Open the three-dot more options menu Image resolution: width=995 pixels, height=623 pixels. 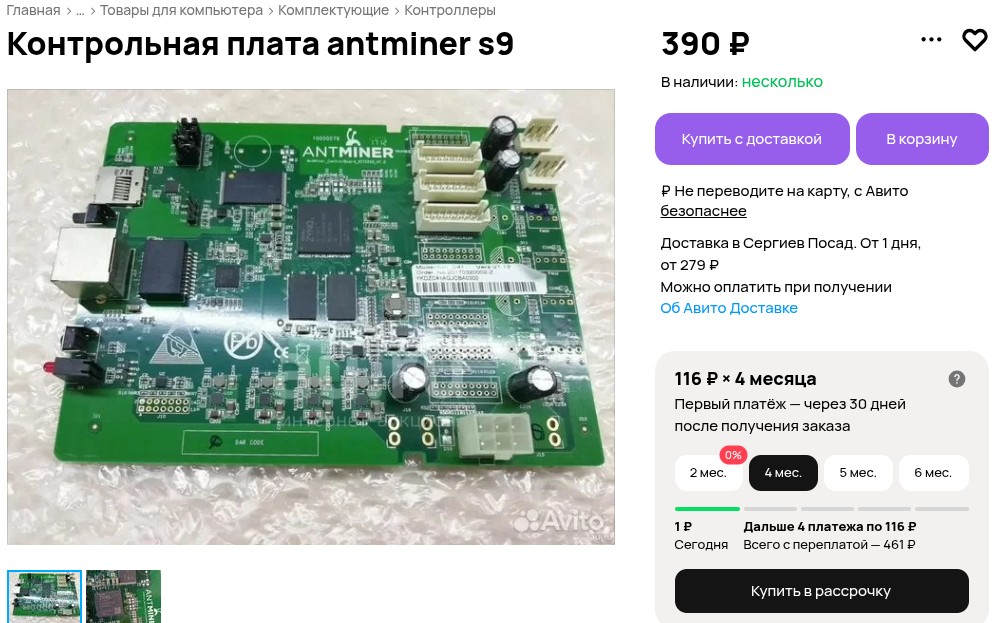click(x=931, y=40)
